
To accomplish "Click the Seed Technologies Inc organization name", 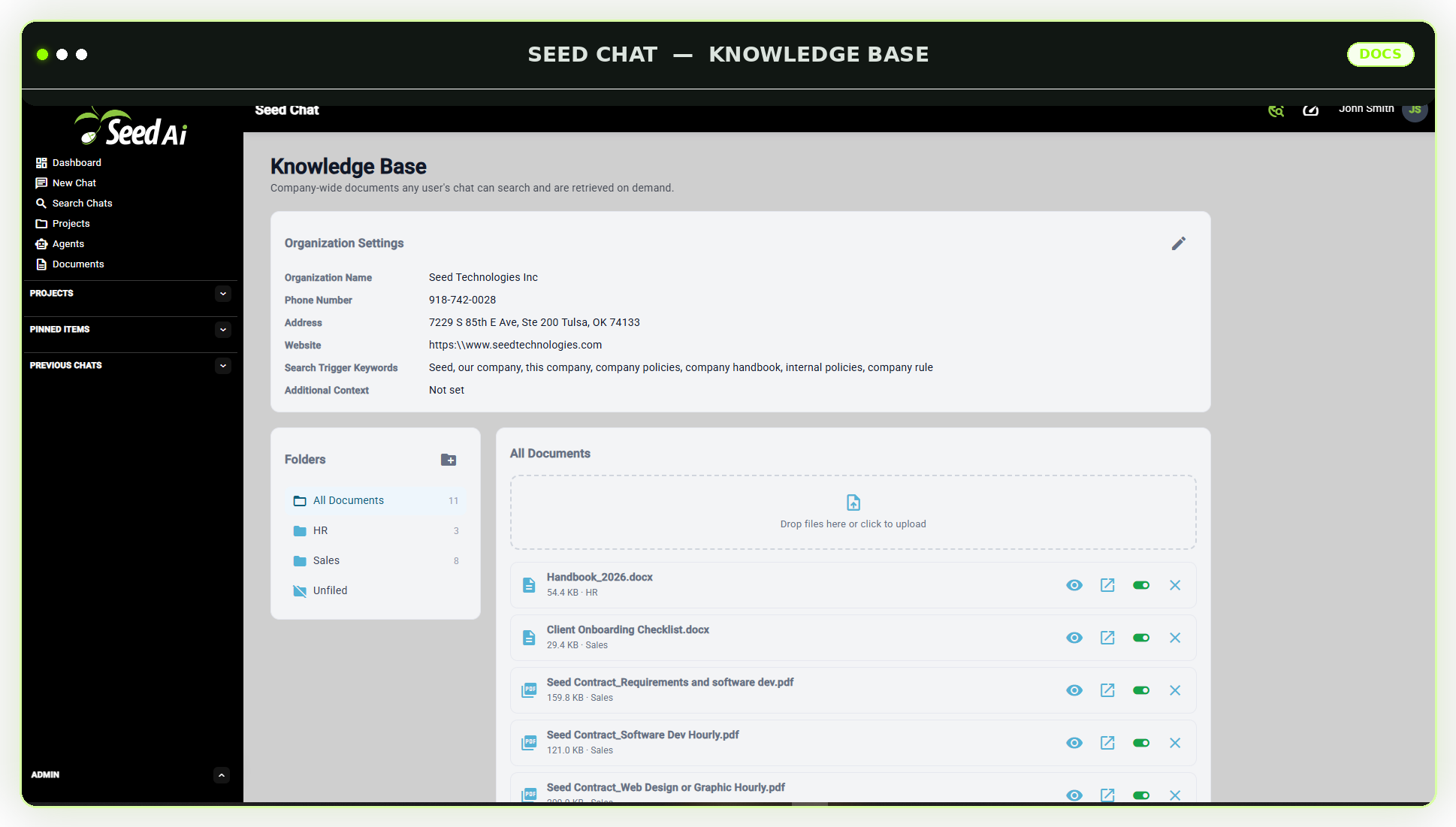I will click(x=483, y=277).
